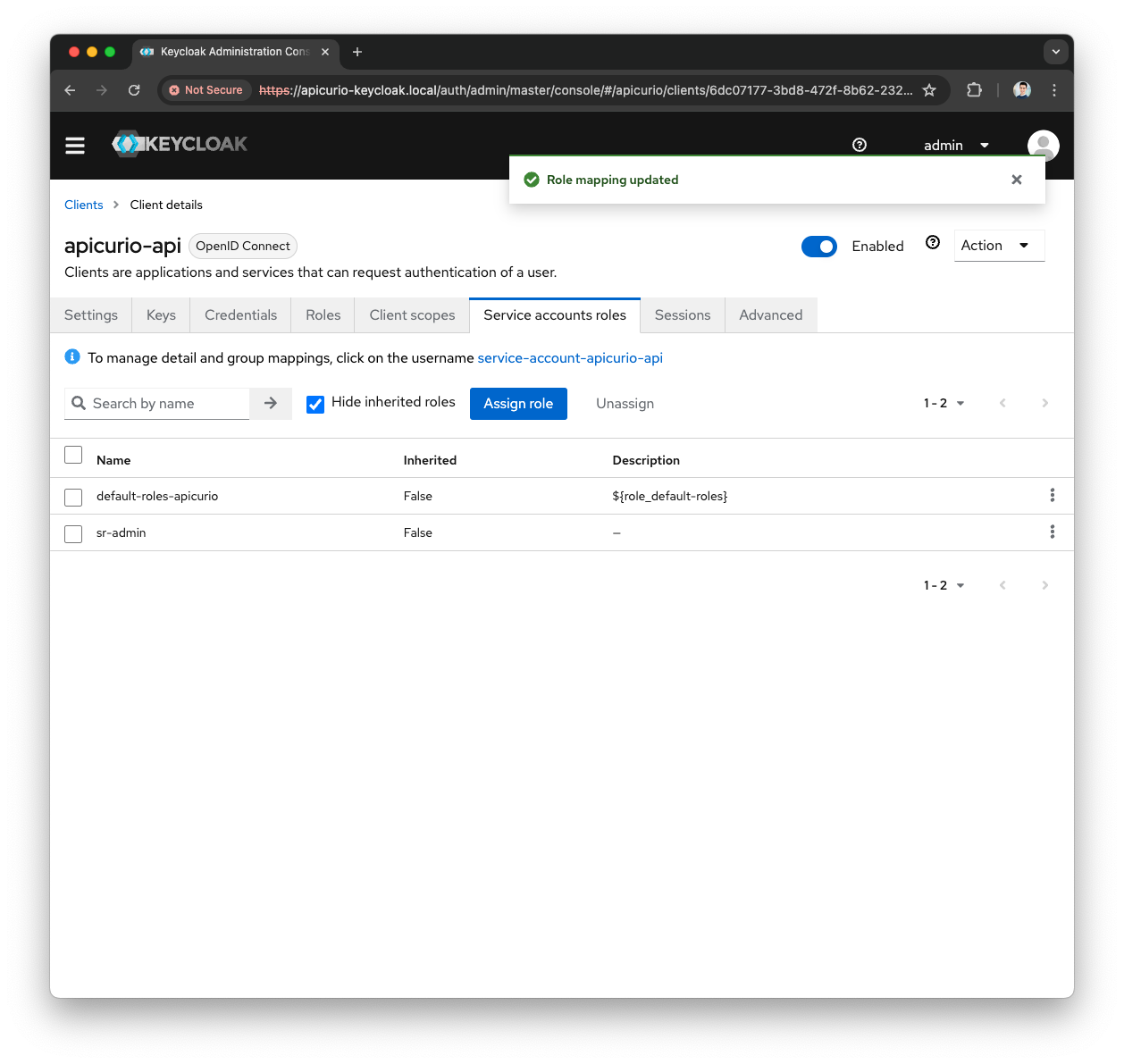1124x1064 pixels.
Task: Click the Unassign button
Action: click(625, 404)
